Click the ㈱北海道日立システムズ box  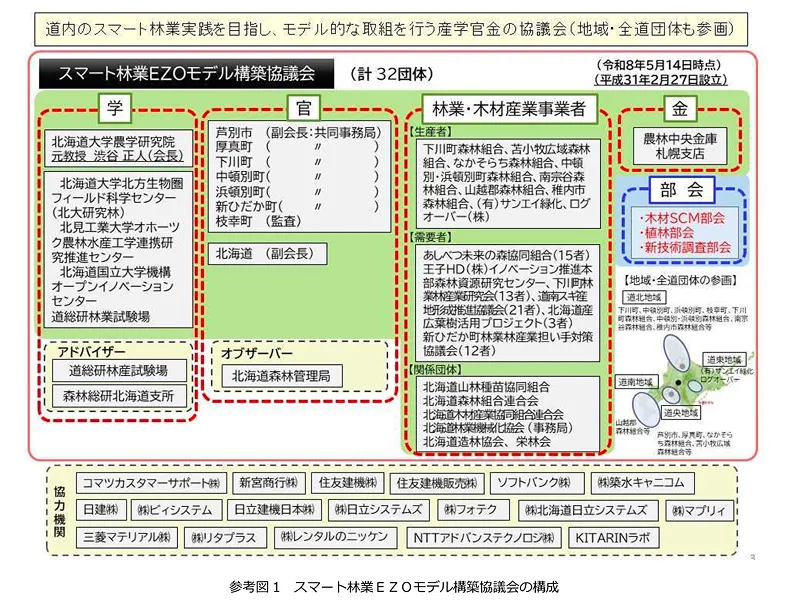point(588,510)
